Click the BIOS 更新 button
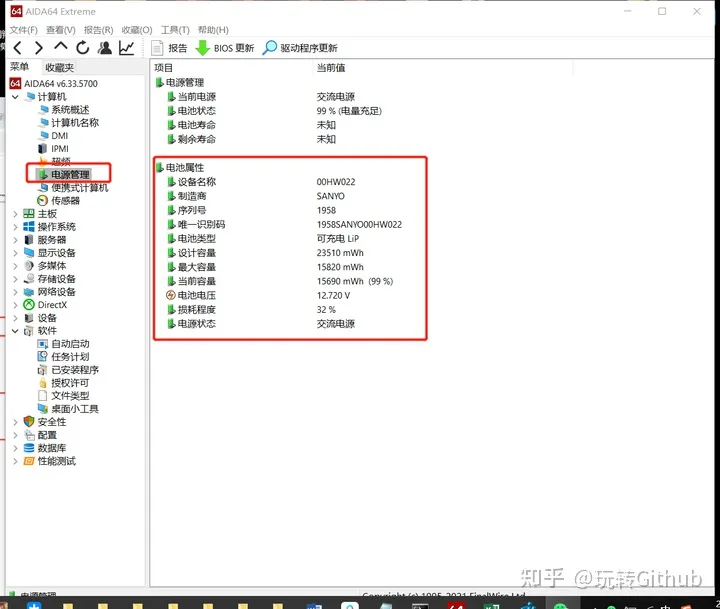 pyautogui.click(x=225, y=48)
